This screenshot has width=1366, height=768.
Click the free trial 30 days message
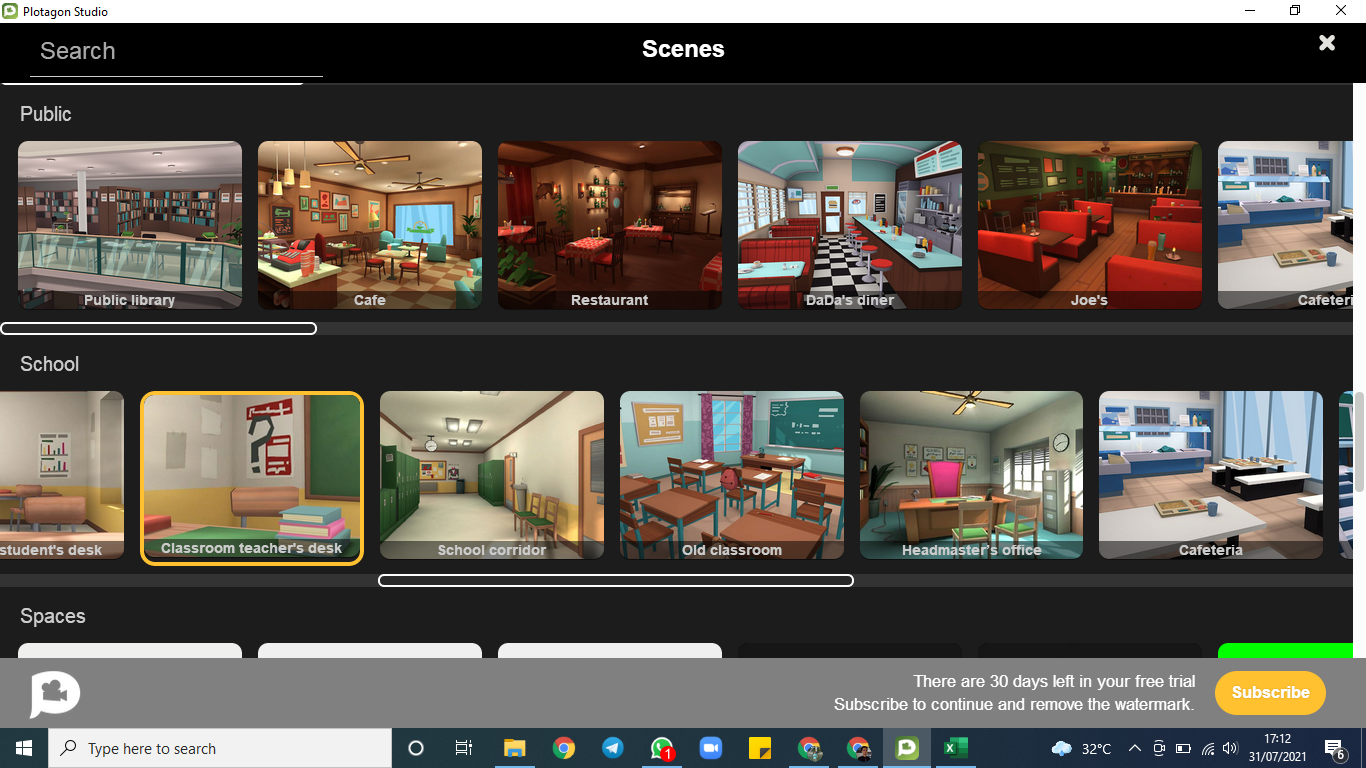1054,681
